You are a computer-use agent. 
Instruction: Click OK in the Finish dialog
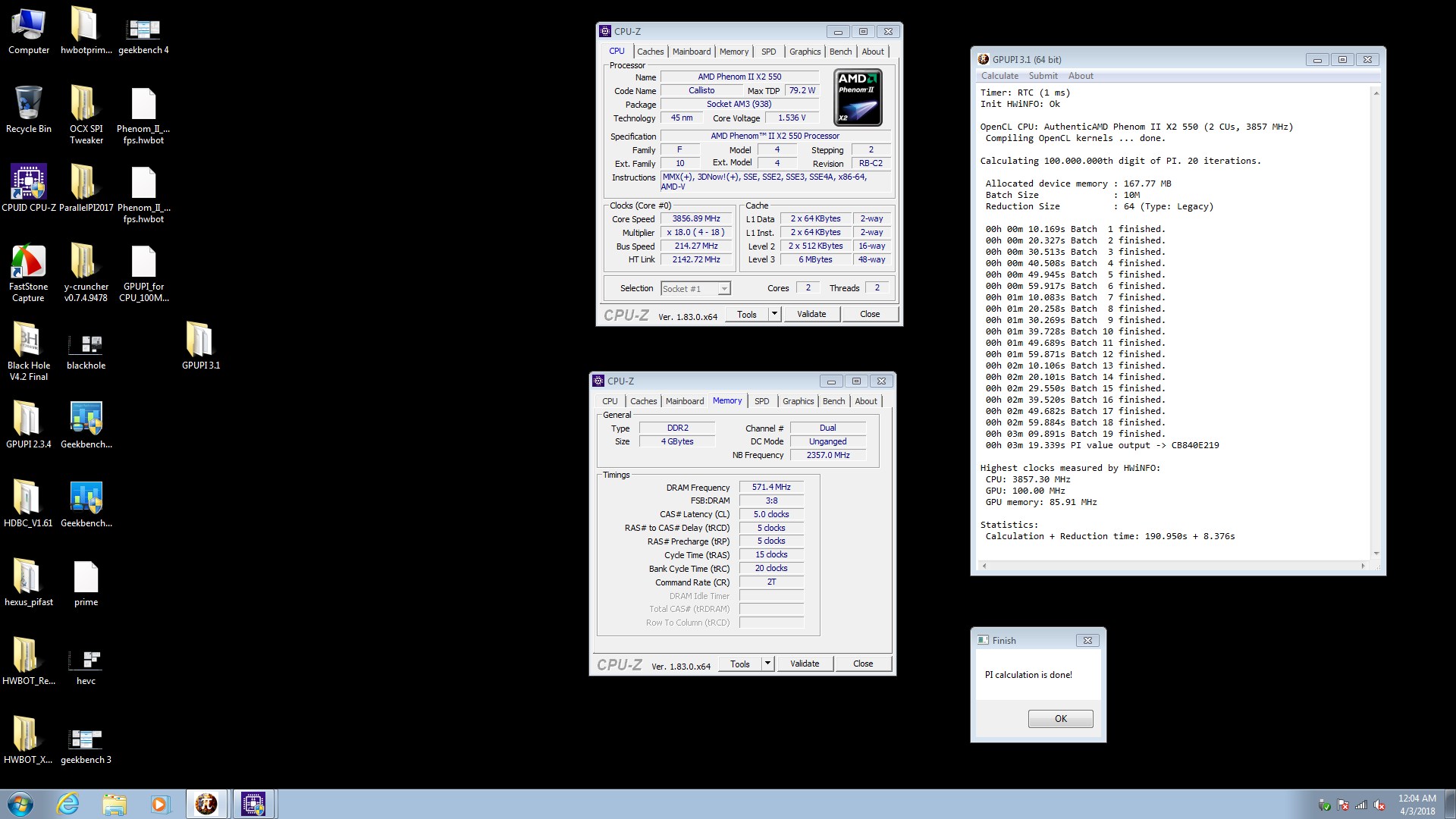click(x=1060, y=719)
